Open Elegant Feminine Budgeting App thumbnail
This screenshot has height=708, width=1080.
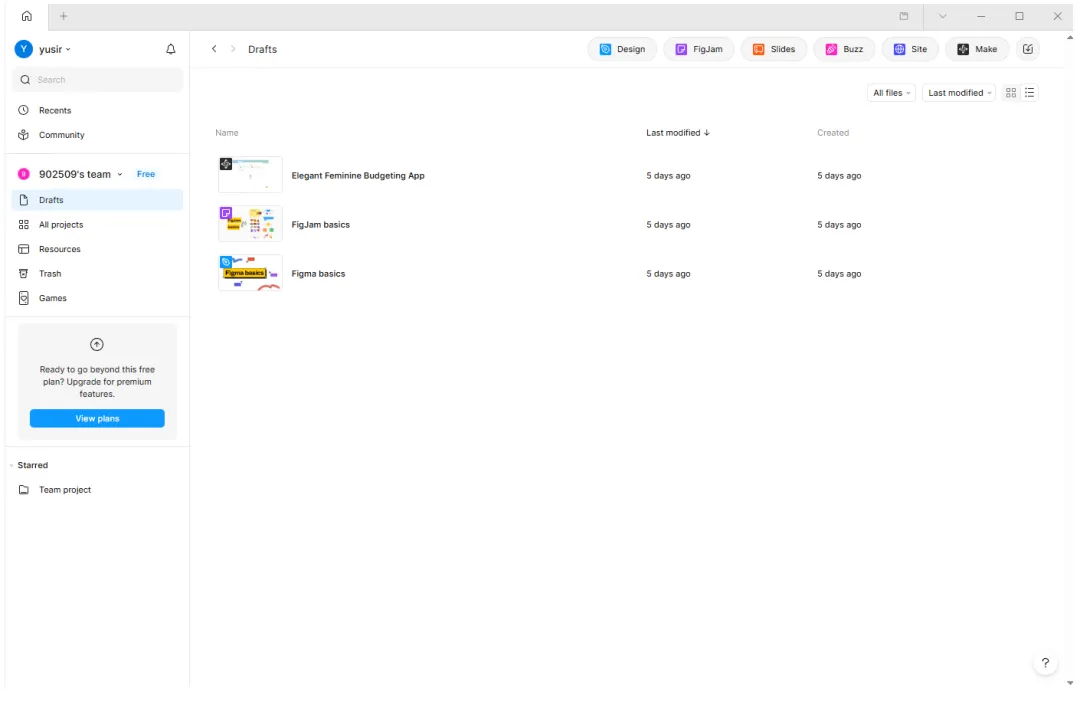coord(250,175)
